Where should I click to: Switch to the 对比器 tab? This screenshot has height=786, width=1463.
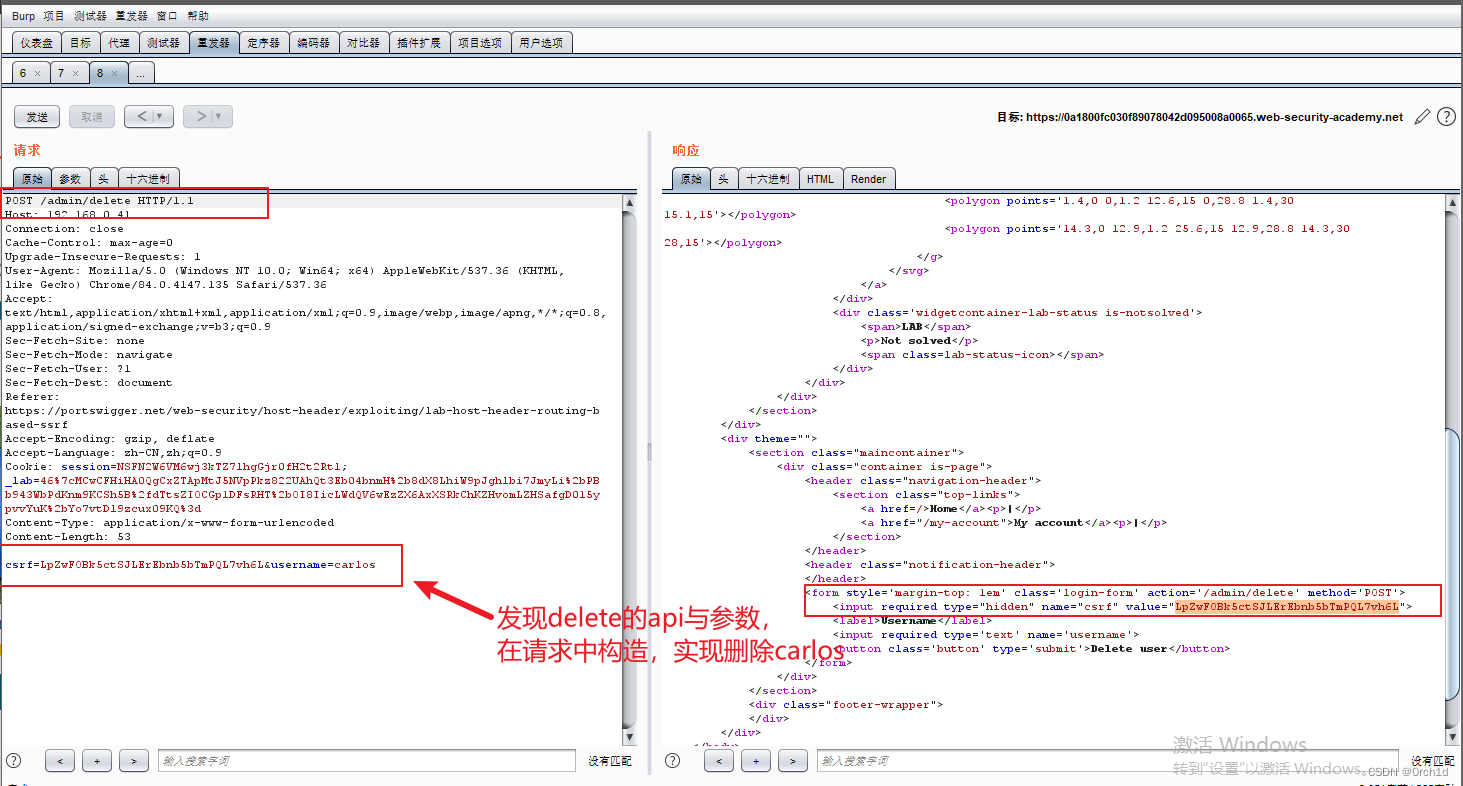(364, 43)
